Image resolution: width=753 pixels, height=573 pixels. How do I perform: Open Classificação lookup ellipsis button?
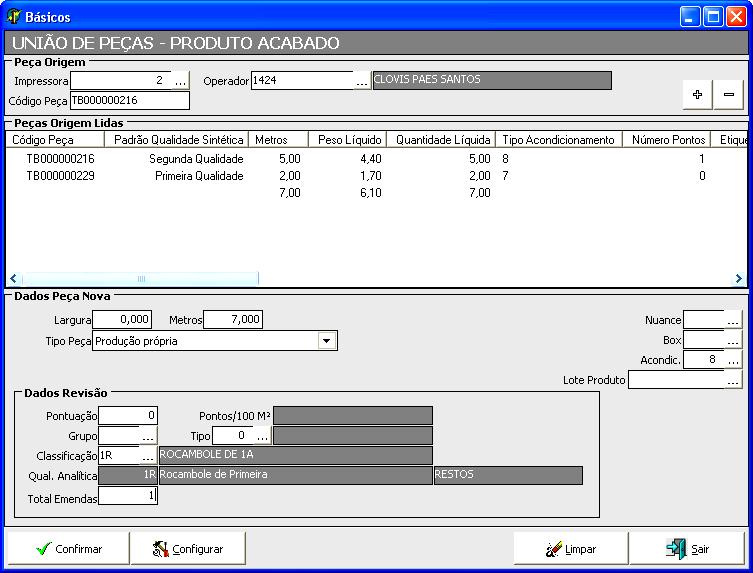click(148, 455)
